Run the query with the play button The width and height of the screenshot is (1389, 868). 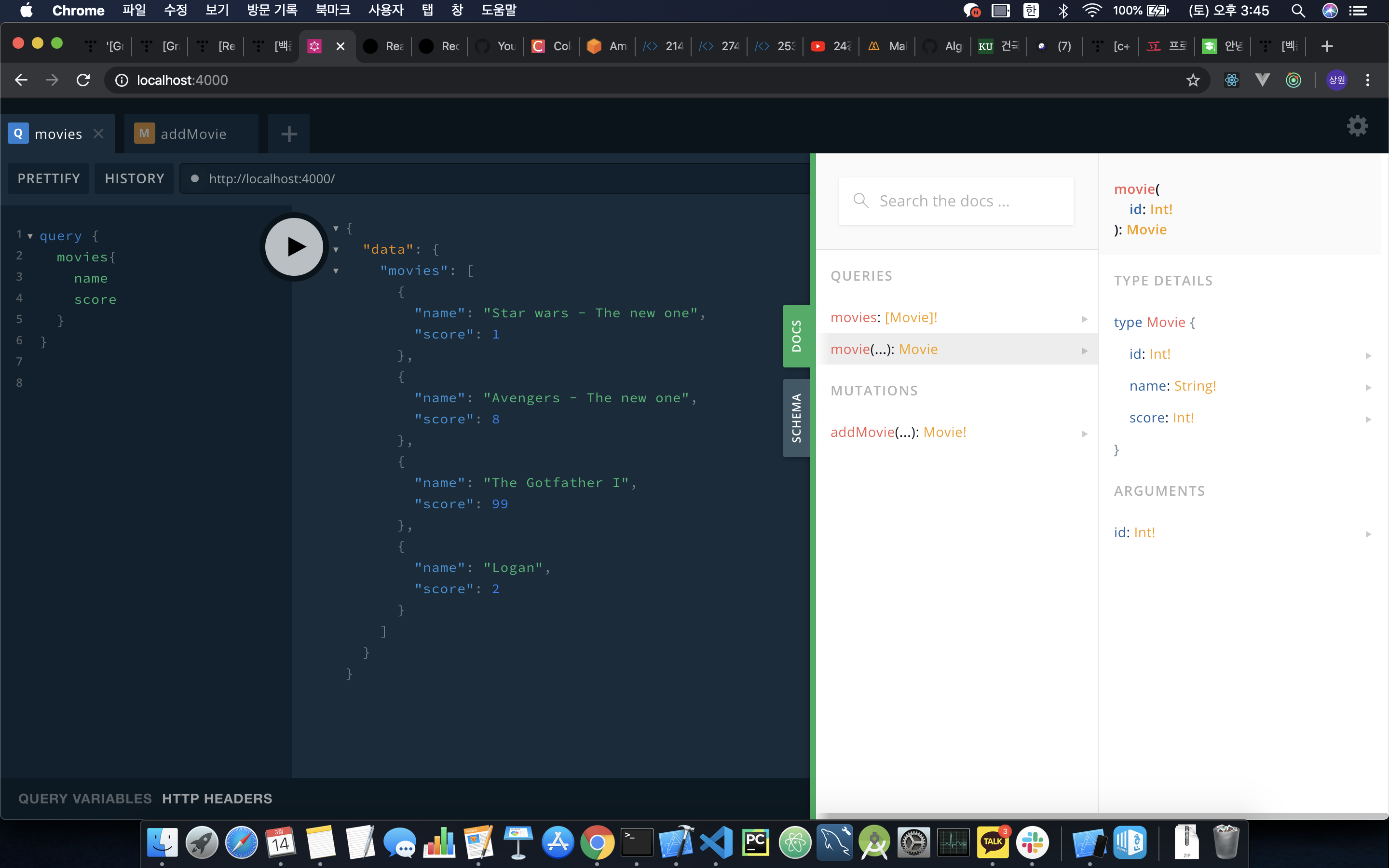tap(295, 247)
